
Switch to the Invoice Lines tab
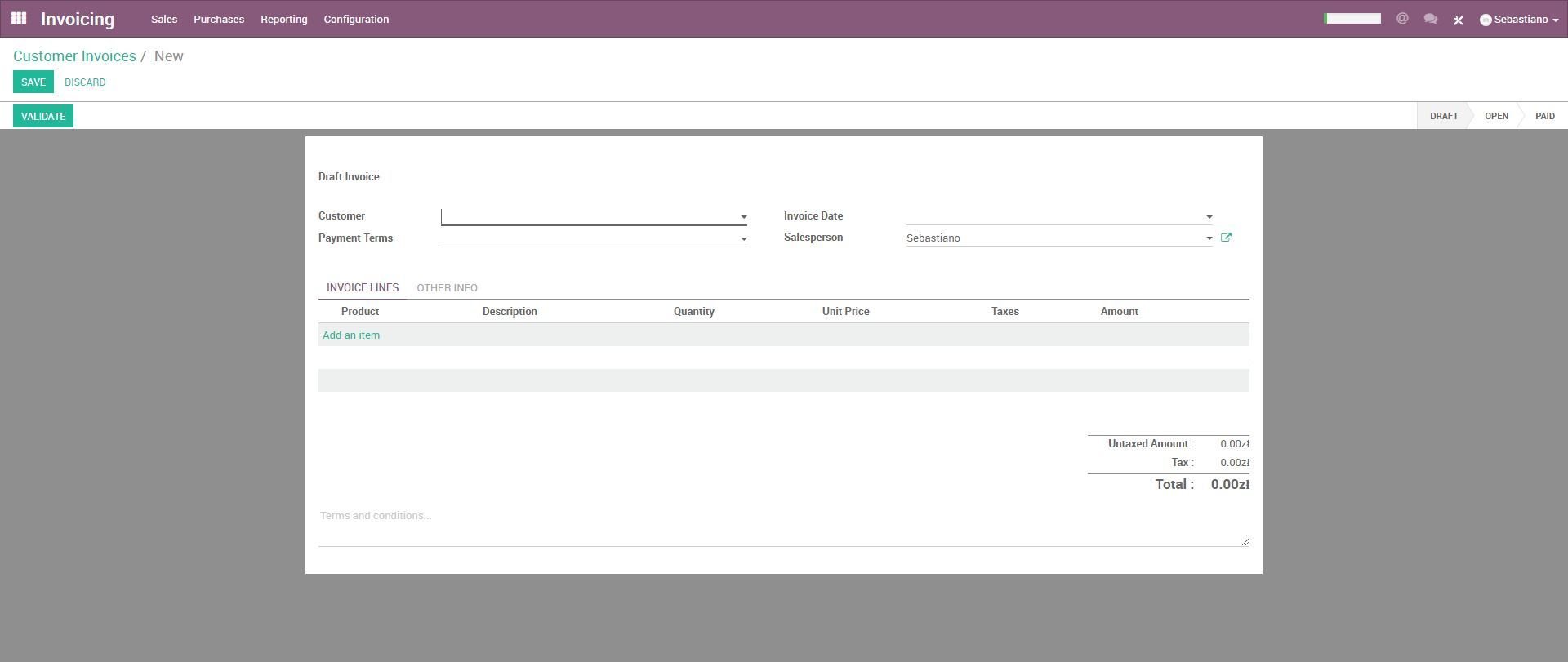tap(363, 287)
